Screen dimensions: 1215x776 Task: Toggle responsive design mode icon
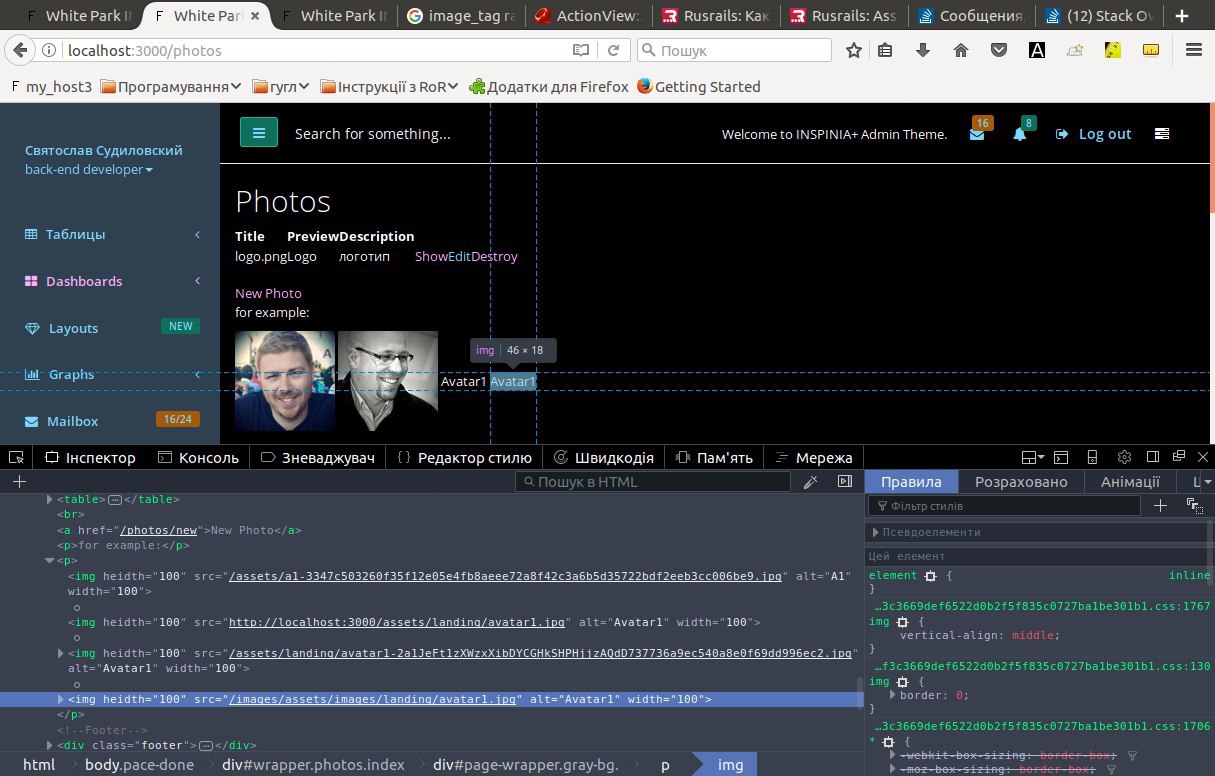pyautogui.click(x=1092, y=457)
